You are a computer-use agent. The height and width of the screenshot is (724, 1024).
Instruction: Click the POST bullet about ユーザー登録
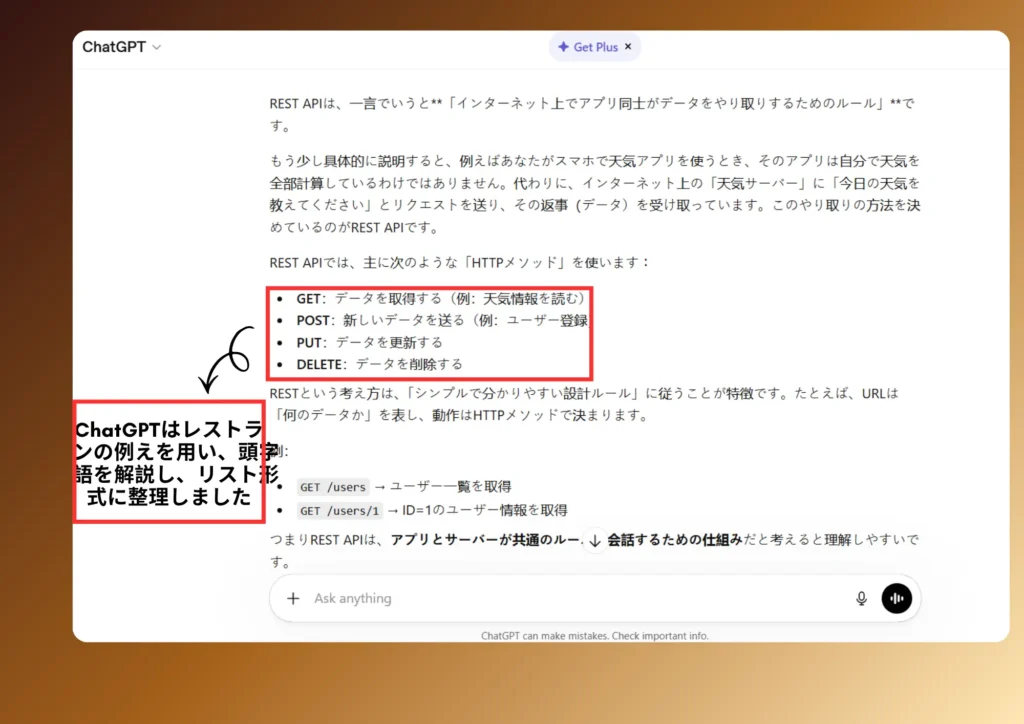pyautogui.click(x=442, y=321)
